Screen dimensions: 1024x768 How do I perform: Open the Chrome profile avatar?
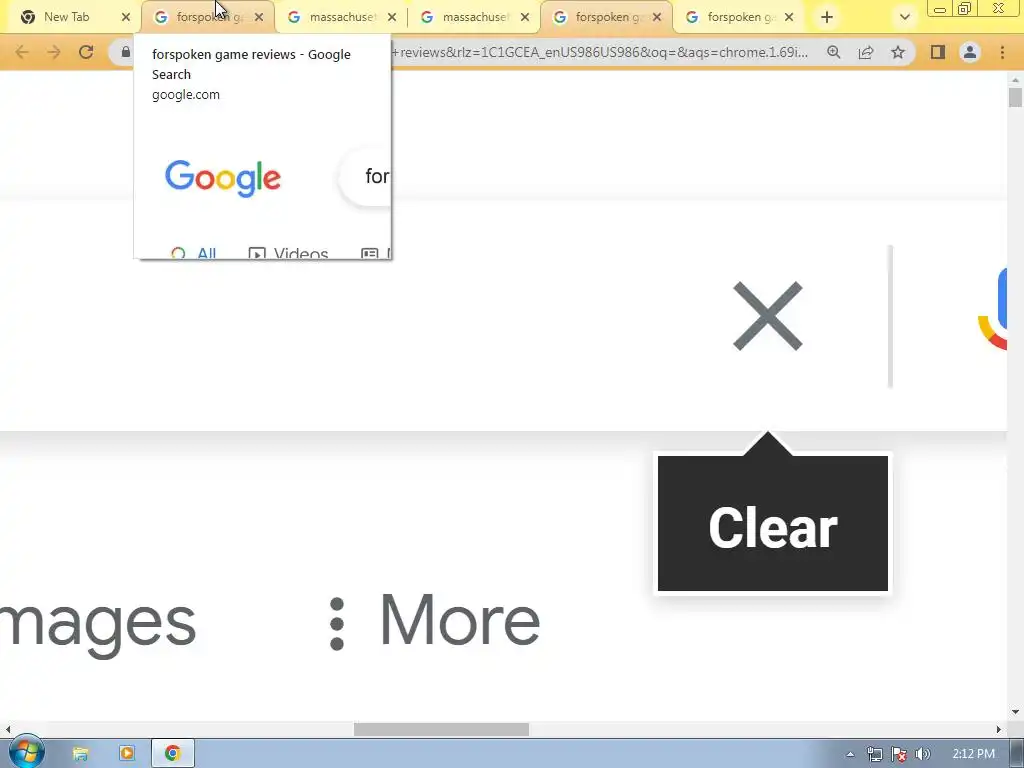point(970,52)
